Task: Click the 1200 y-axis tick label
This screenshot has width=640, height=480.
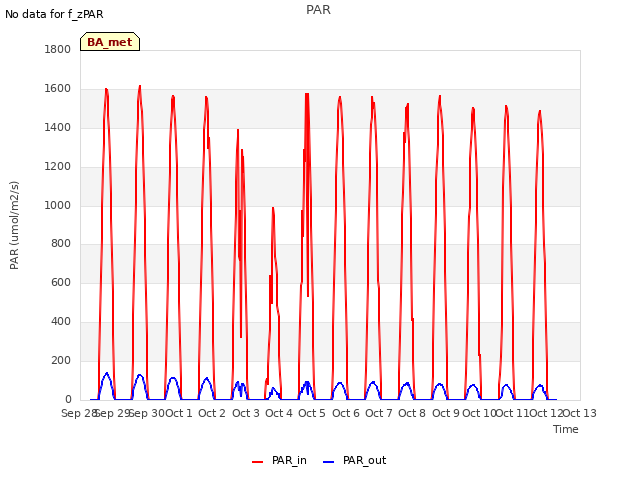Action: pyautogui.click(x=58, y=167)
